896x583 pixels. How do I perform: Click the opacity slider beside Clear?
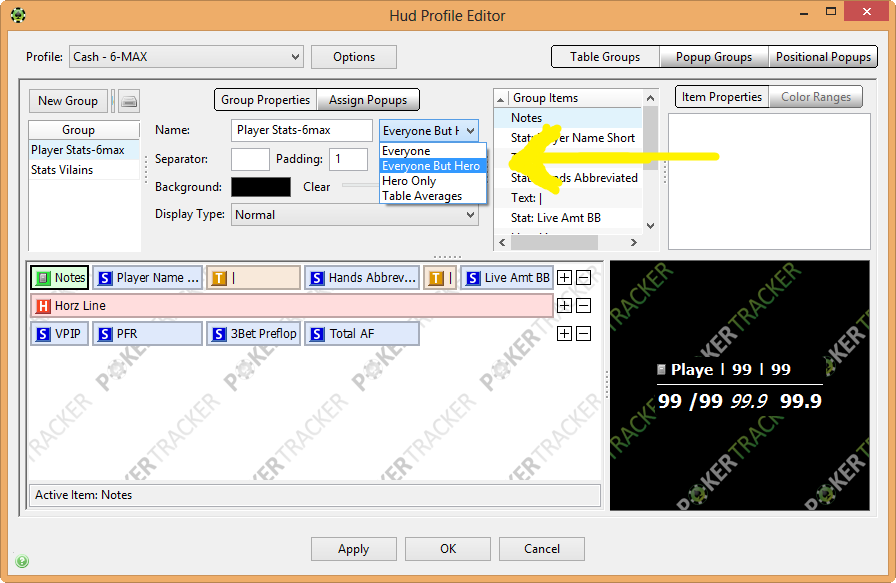pyautogui.click(x=360, y=185)
